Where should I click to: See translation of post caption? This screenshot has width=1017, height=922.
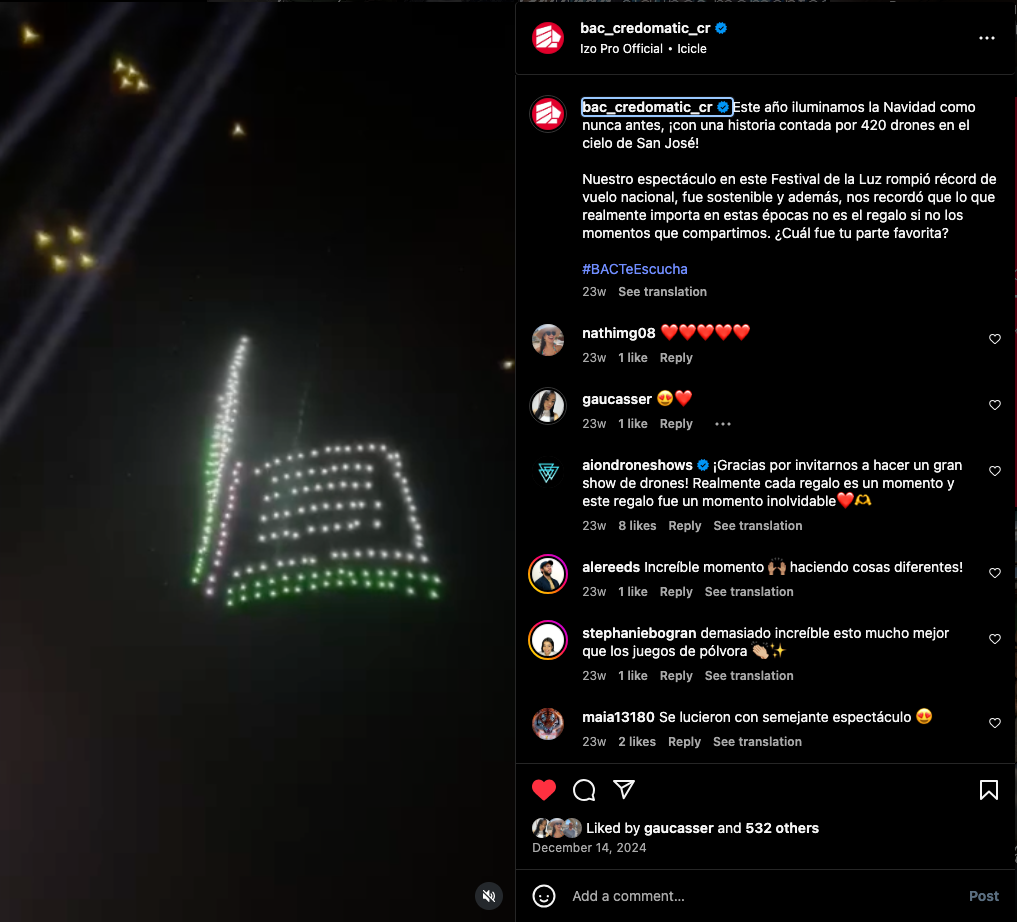662,292
